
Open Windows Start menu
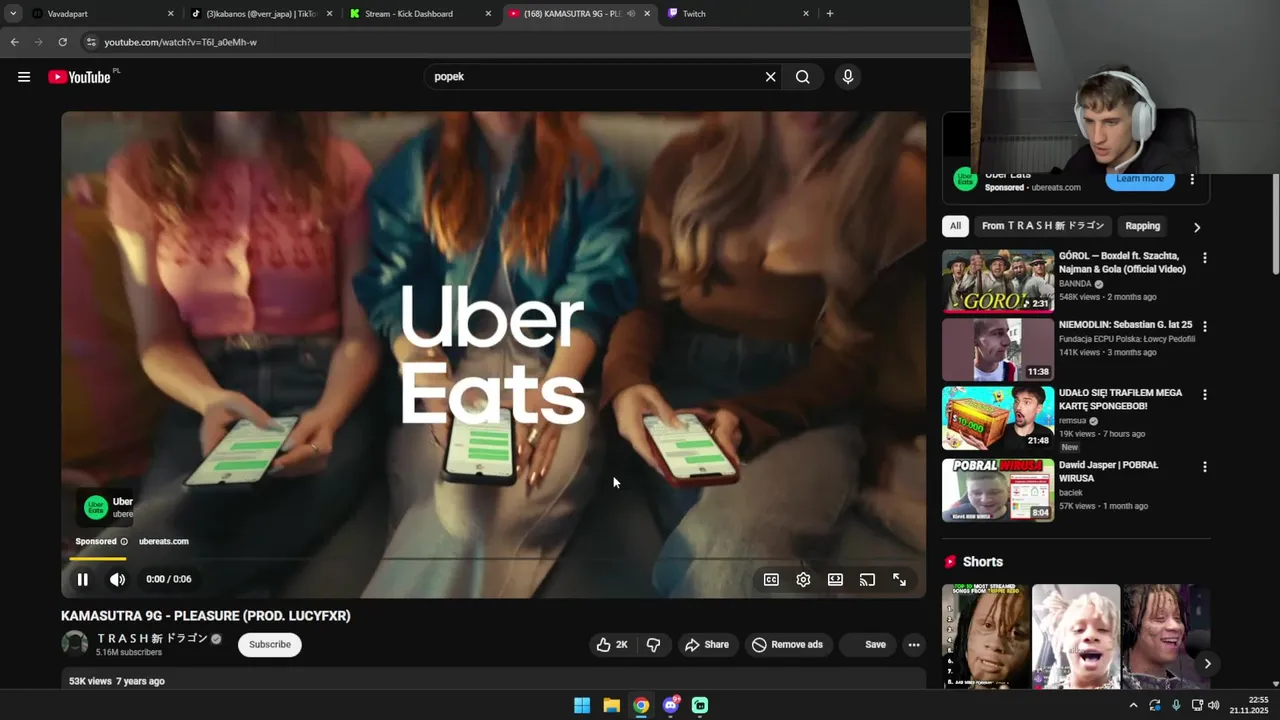582,705
